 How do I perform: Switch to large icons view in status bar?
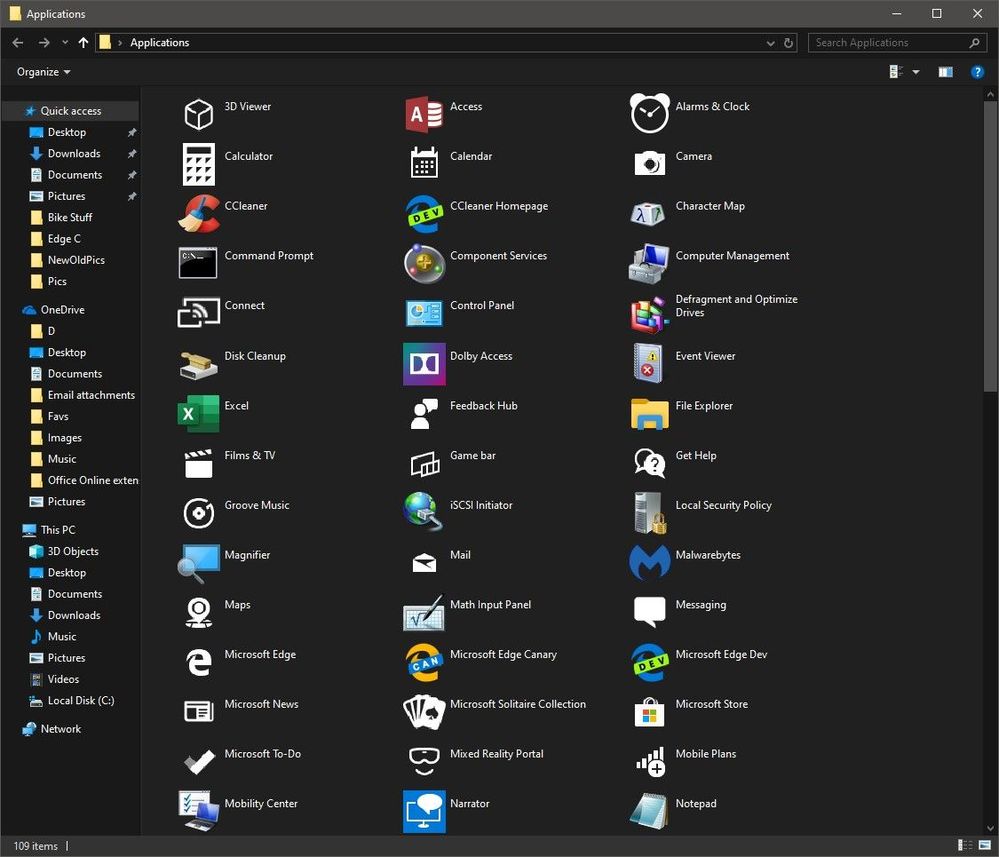pos(983,846)
